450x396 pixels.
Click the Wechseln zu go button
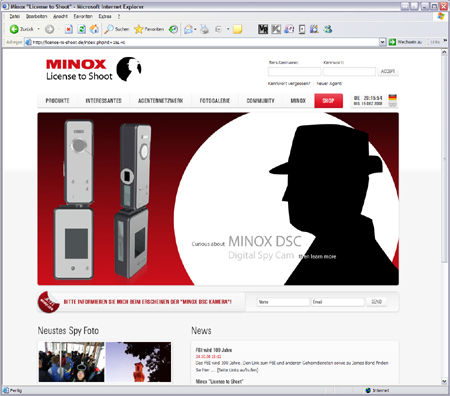tap(405, 42)
